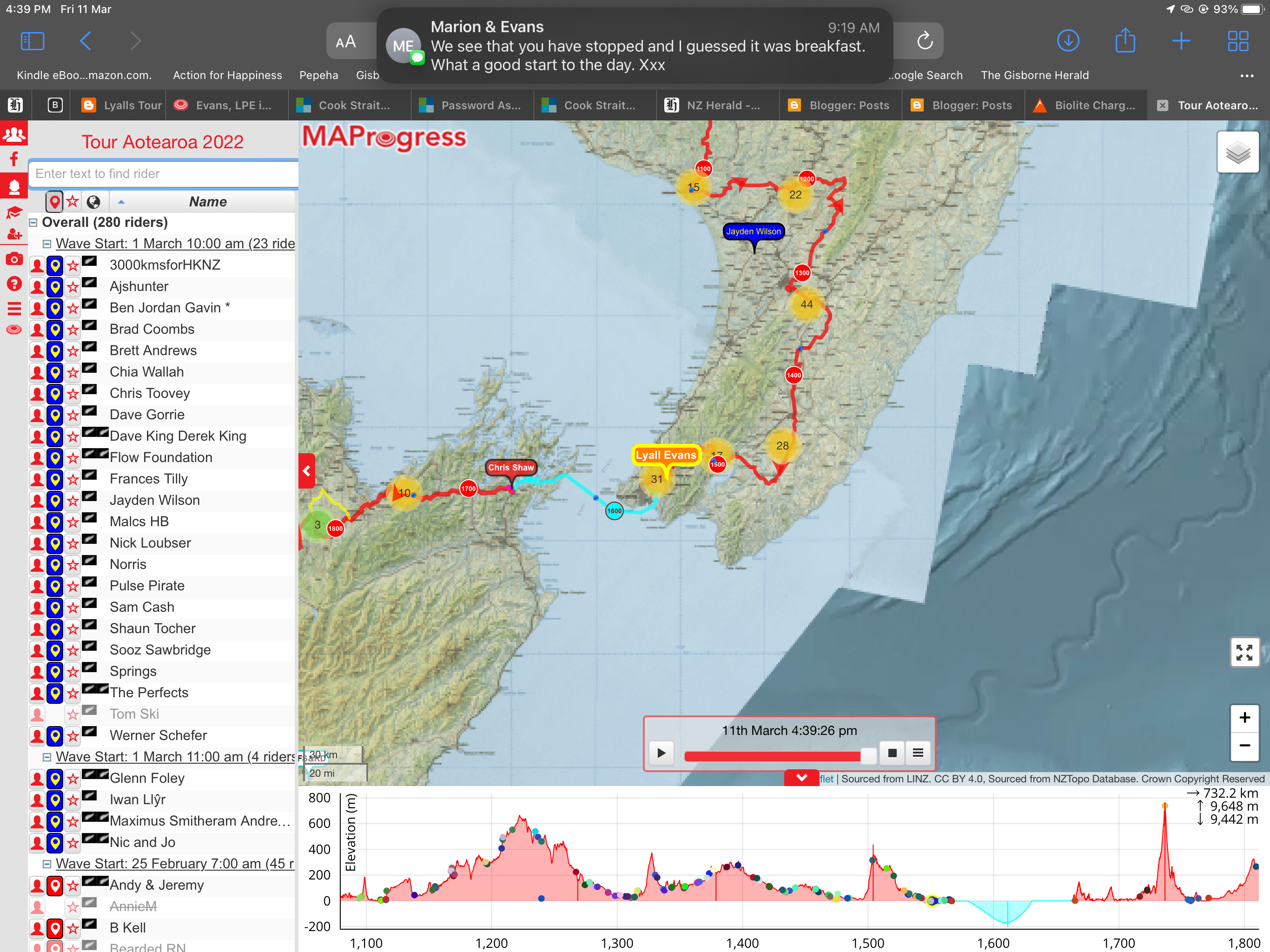Open riders group icon in sidebar

pyautogui.click(x=14, y=134)
